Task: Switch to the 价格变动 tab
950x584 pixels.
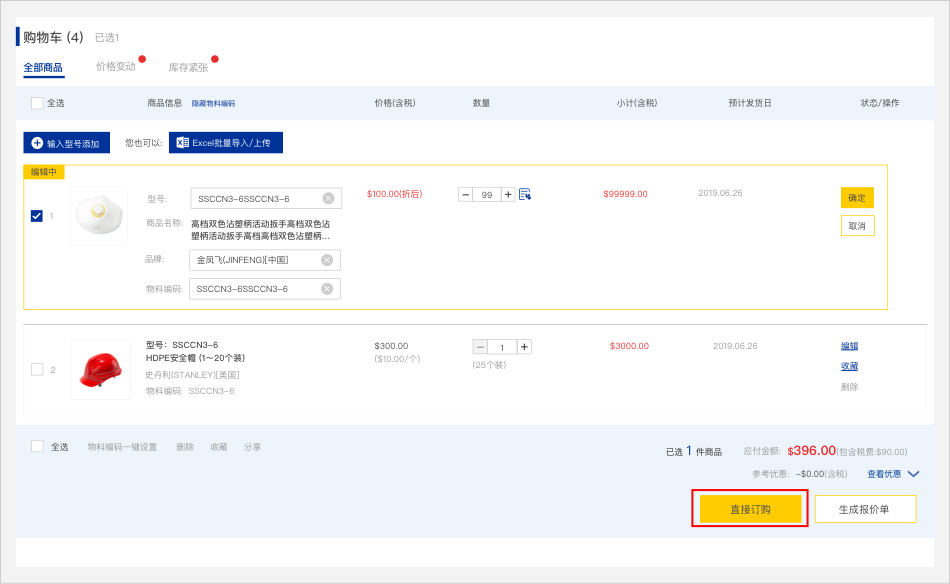Action: pyautogui.click(x=116, y=67)
